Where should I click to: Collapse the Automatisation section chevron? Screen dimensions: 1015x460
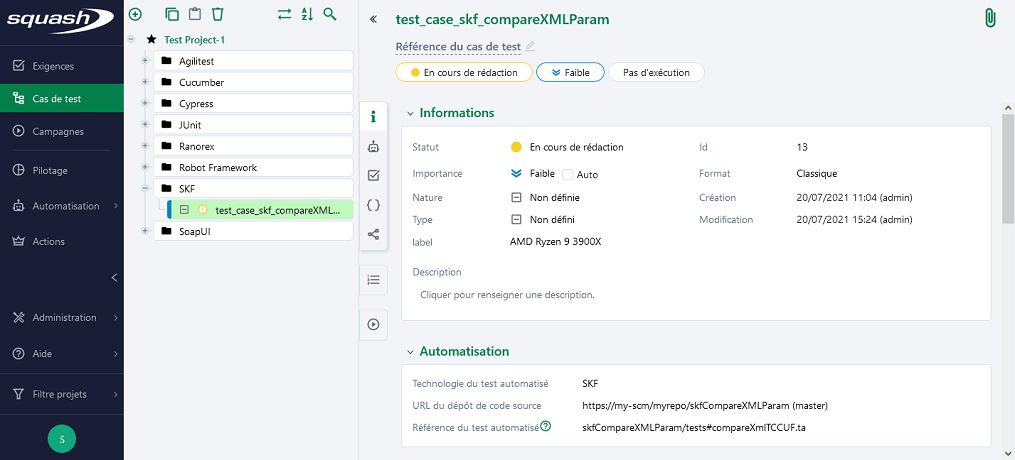(x=410, y=352)
